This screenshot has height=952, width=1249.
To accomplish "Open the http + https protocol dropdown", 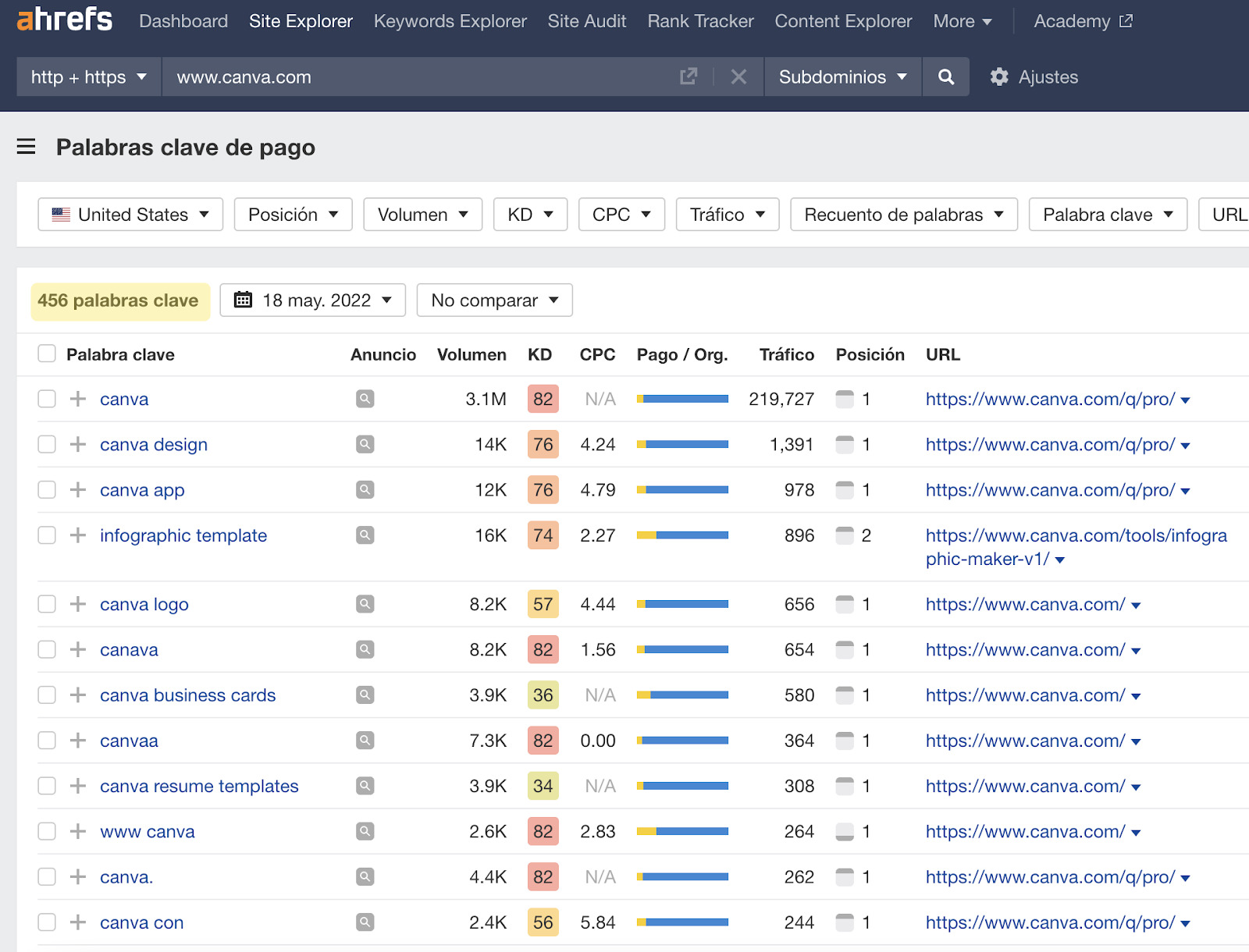I will click(x=89, y=76).
